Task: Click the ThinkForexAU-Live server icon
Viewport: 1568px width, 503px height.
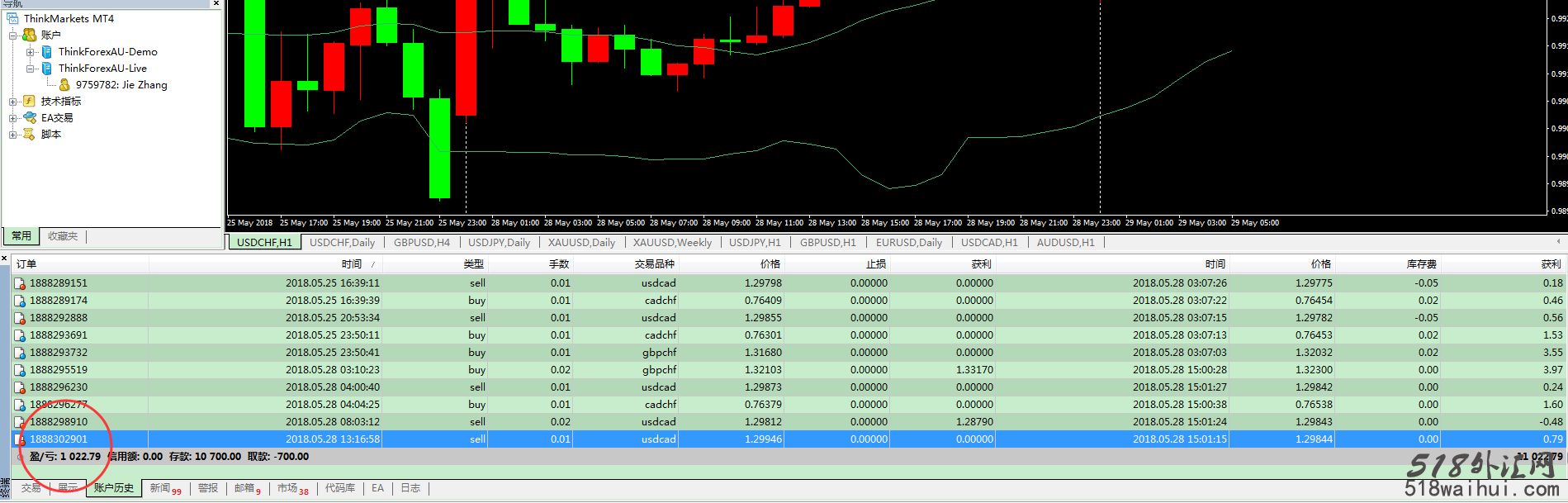Action: pos(47,68)
